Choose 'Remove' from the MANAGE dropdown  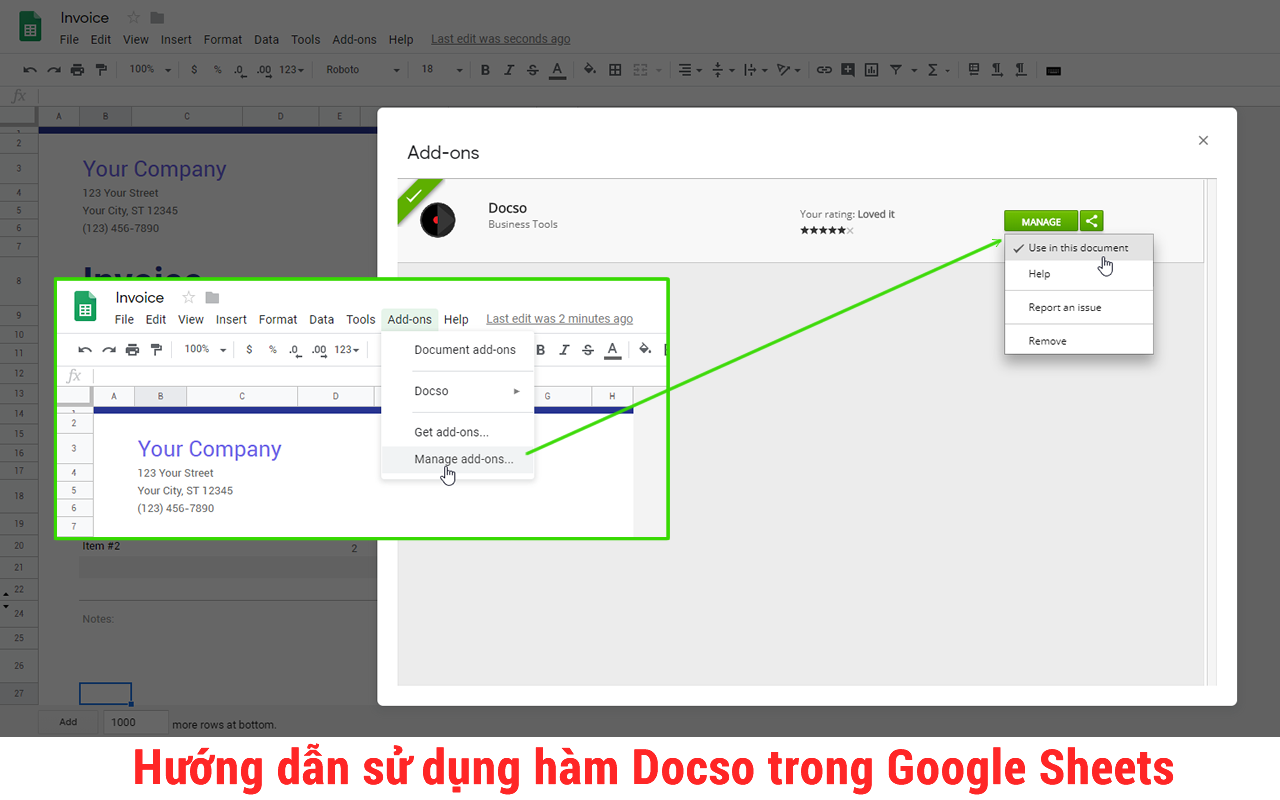click(1079, 341)
